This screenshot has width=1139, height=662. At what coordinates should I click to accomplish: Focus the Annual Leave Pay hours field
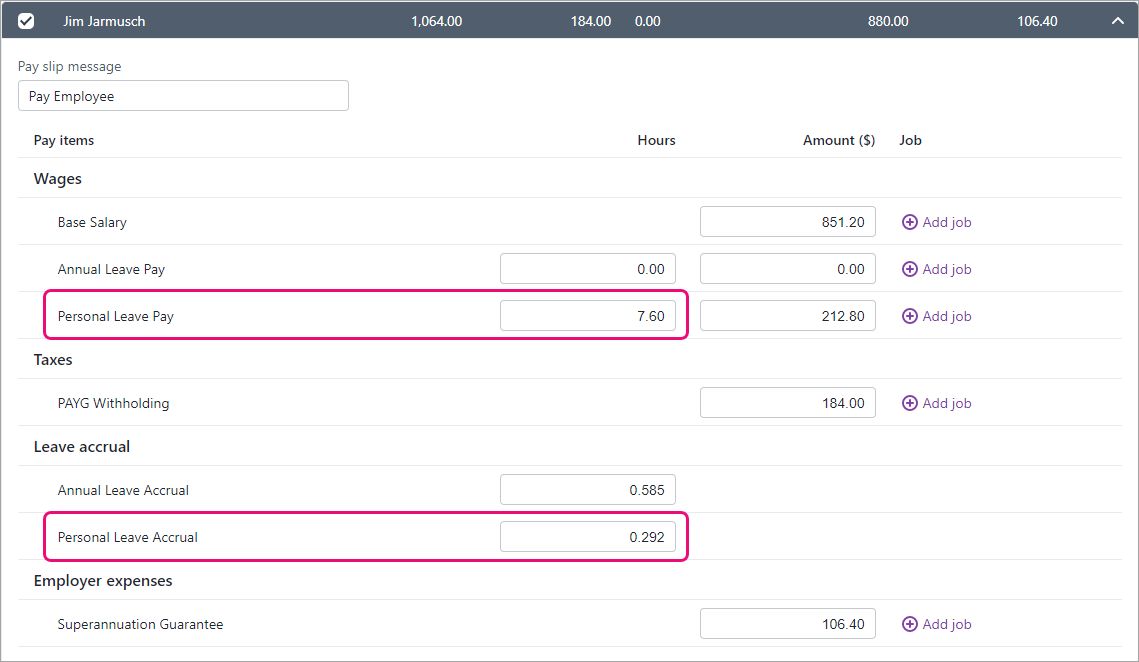587,269
